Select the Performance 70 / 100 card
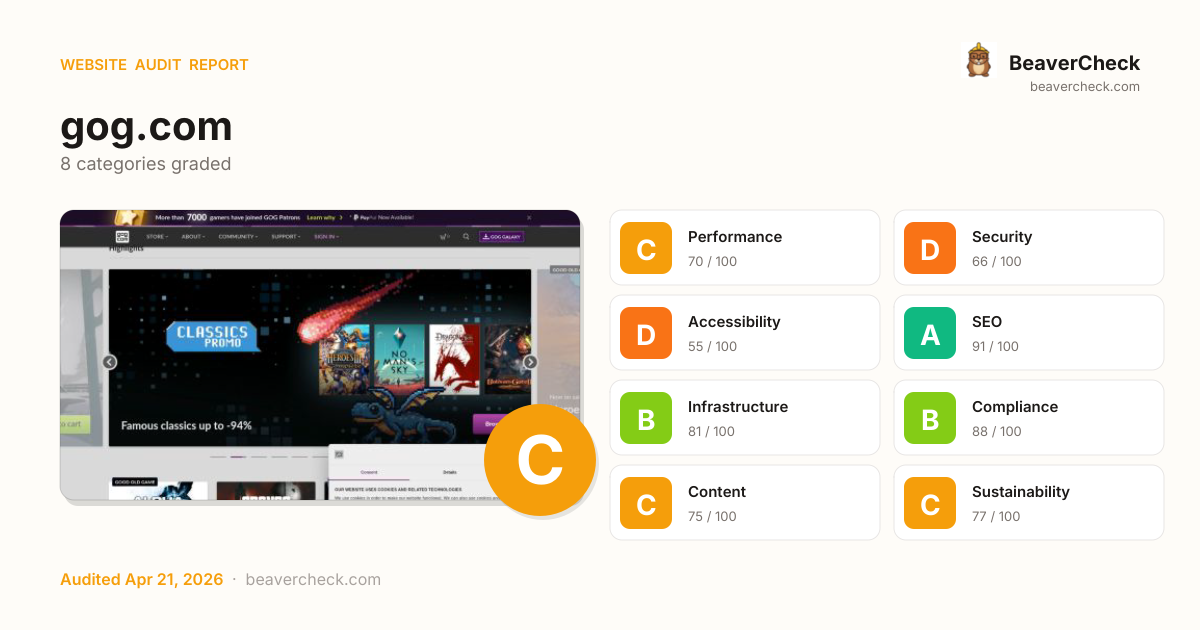1200x630 pixels. pos(745,248)
